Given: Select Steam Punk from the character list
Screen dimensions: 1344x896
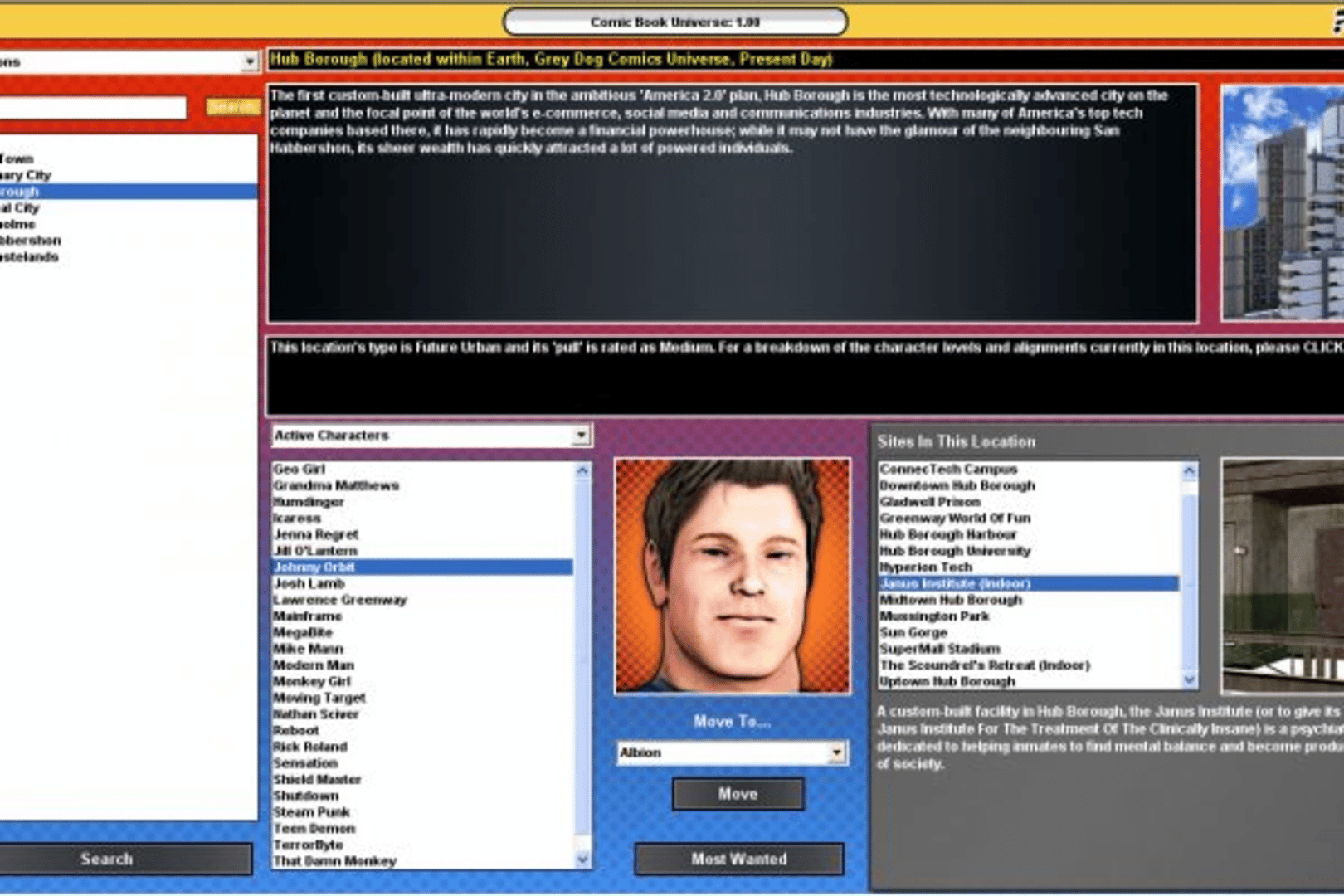Looking at the screenshot, I should point(312,812).
